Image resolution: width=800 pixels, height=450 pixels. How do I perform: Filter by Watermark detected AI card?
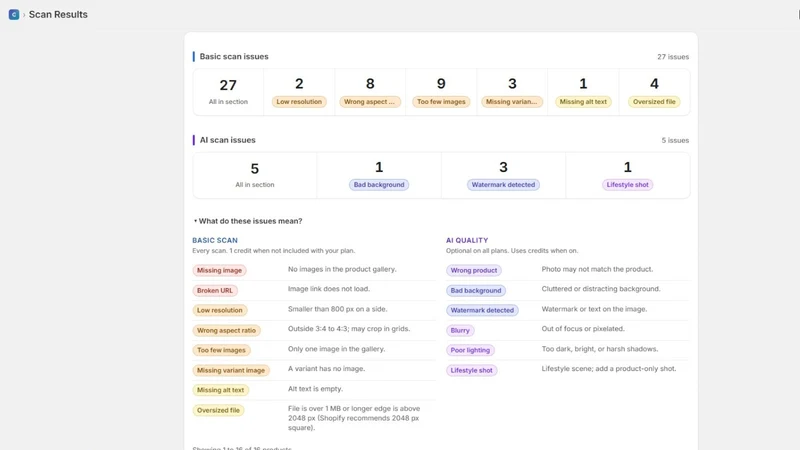tap(503, 175)
